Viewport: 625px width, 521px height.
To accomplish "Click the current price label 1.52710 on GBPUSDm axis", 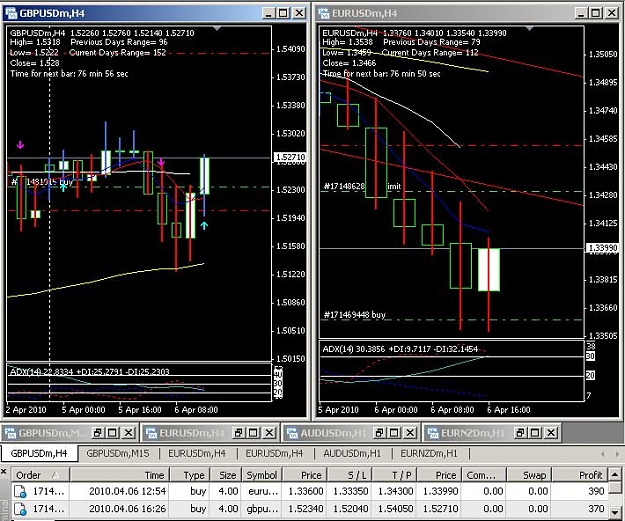I will tap(291, 157).
